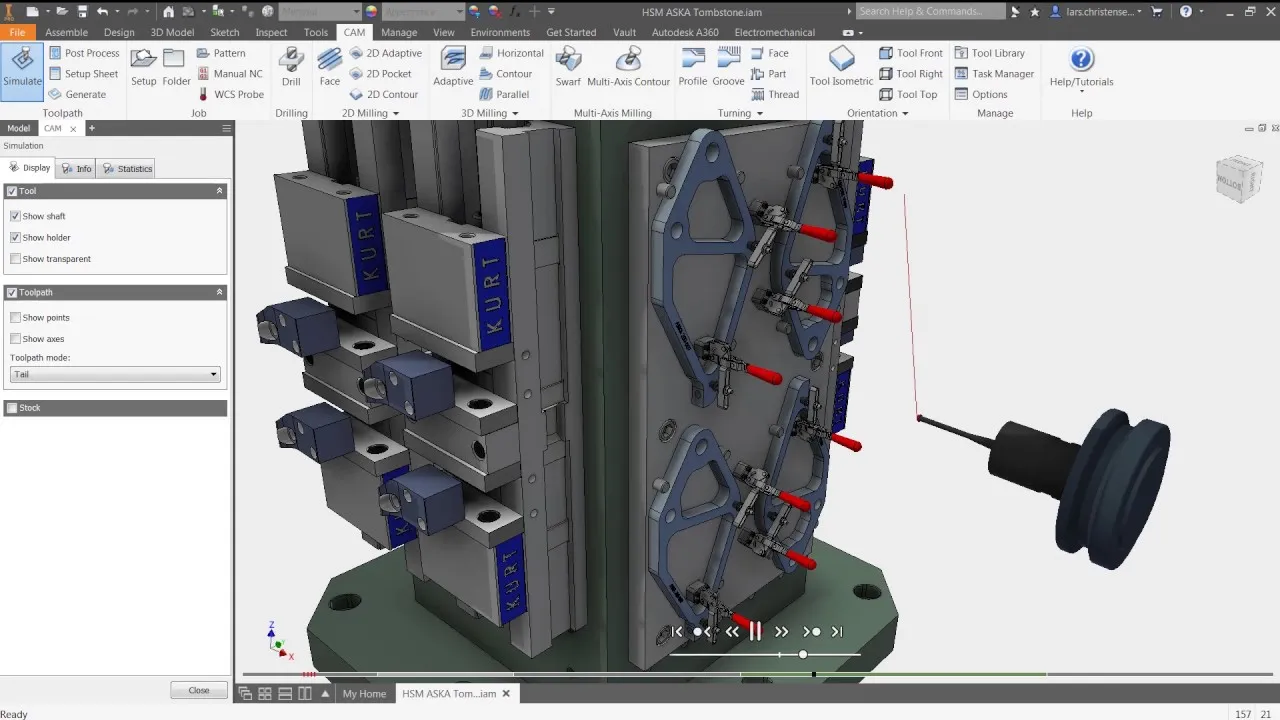Screen dimensions: 1280x720
Task: Choose 3D Adaptive operation
Action: tap(453, 67)
